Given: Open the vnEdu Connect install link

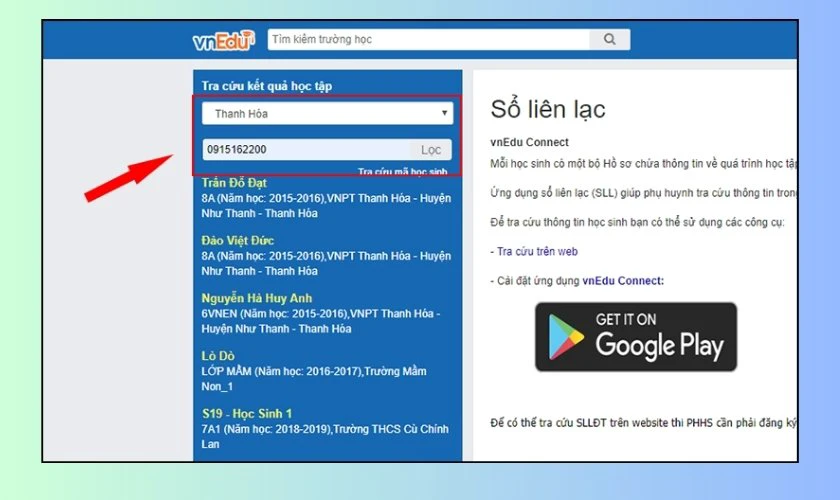Looking at the screenshot, I should tap(623, 281).
